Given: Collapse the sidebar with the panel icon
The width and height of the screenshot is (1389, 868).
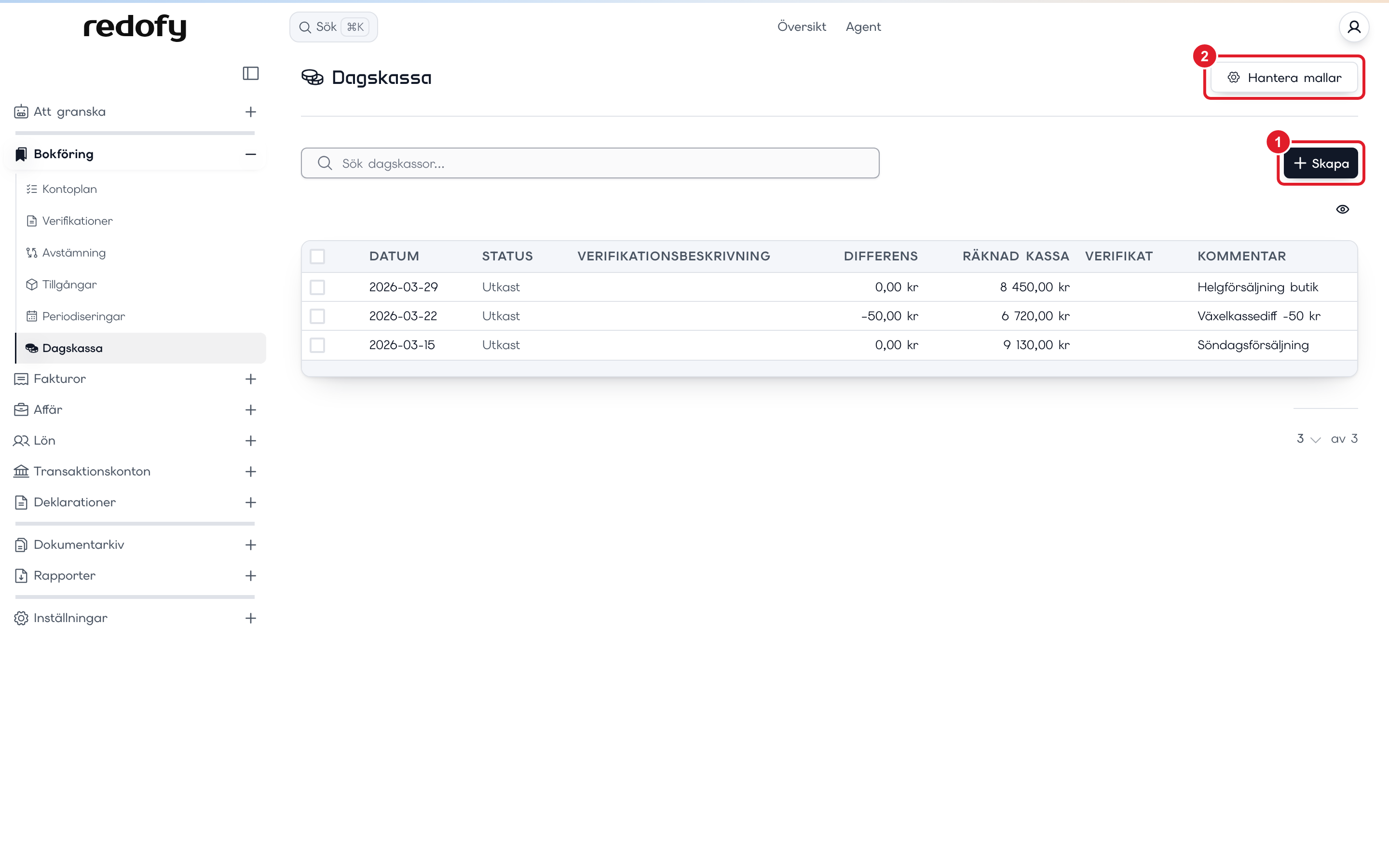Looking at the screenshot, I should tap(250, 73).
